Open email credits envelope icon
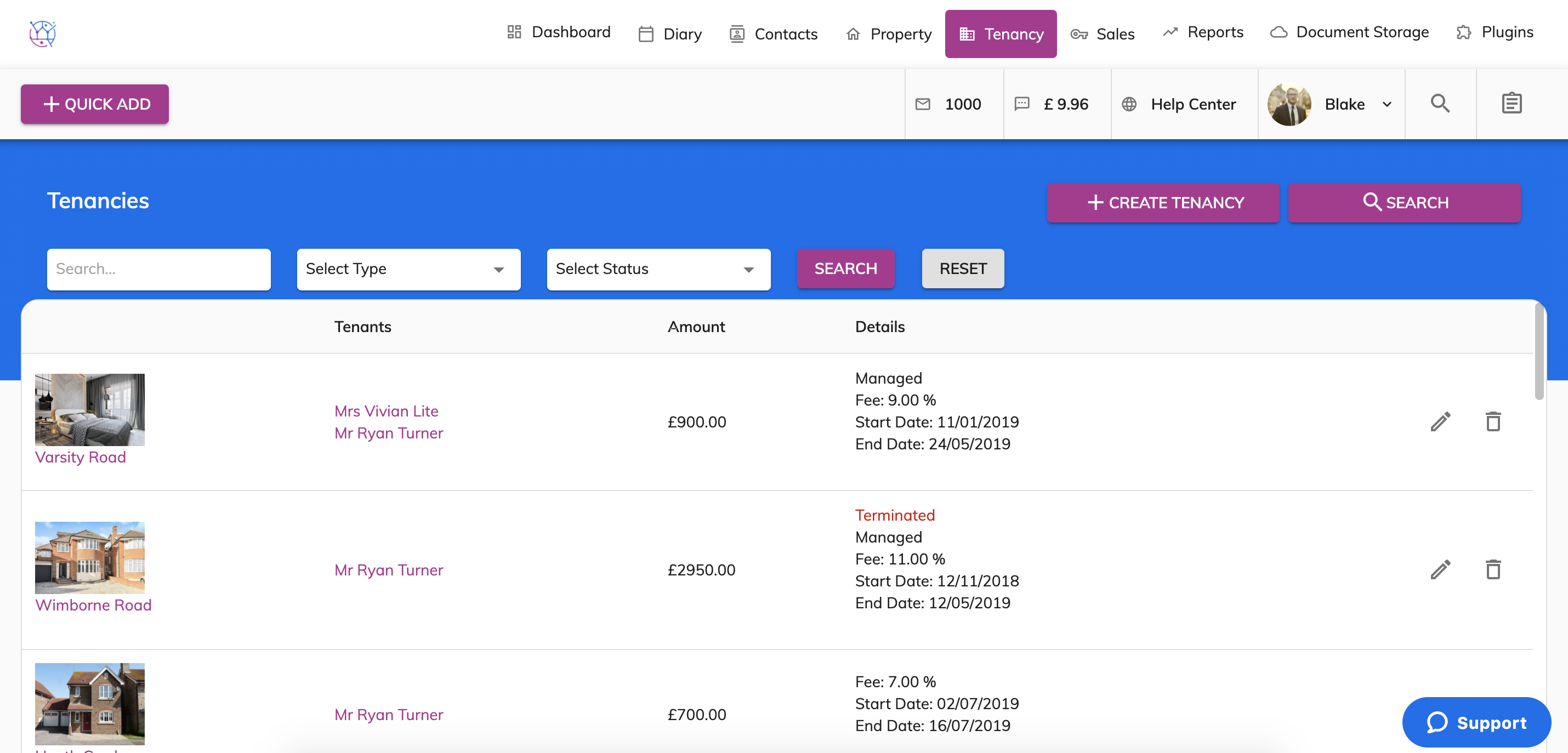This screenshot has height=753, width=1568. [923, 104]
